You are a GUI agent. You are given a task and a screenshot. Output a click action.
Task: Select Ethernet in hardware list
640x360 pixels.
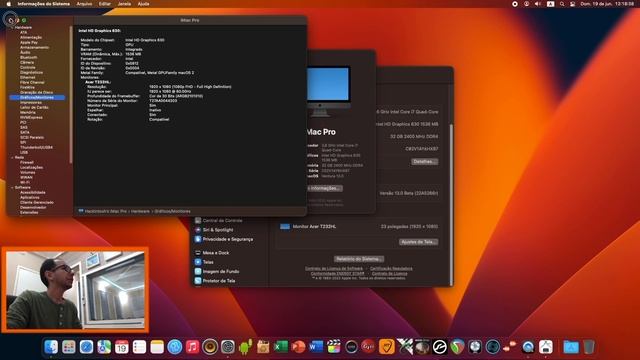click(x=28, y=78)
